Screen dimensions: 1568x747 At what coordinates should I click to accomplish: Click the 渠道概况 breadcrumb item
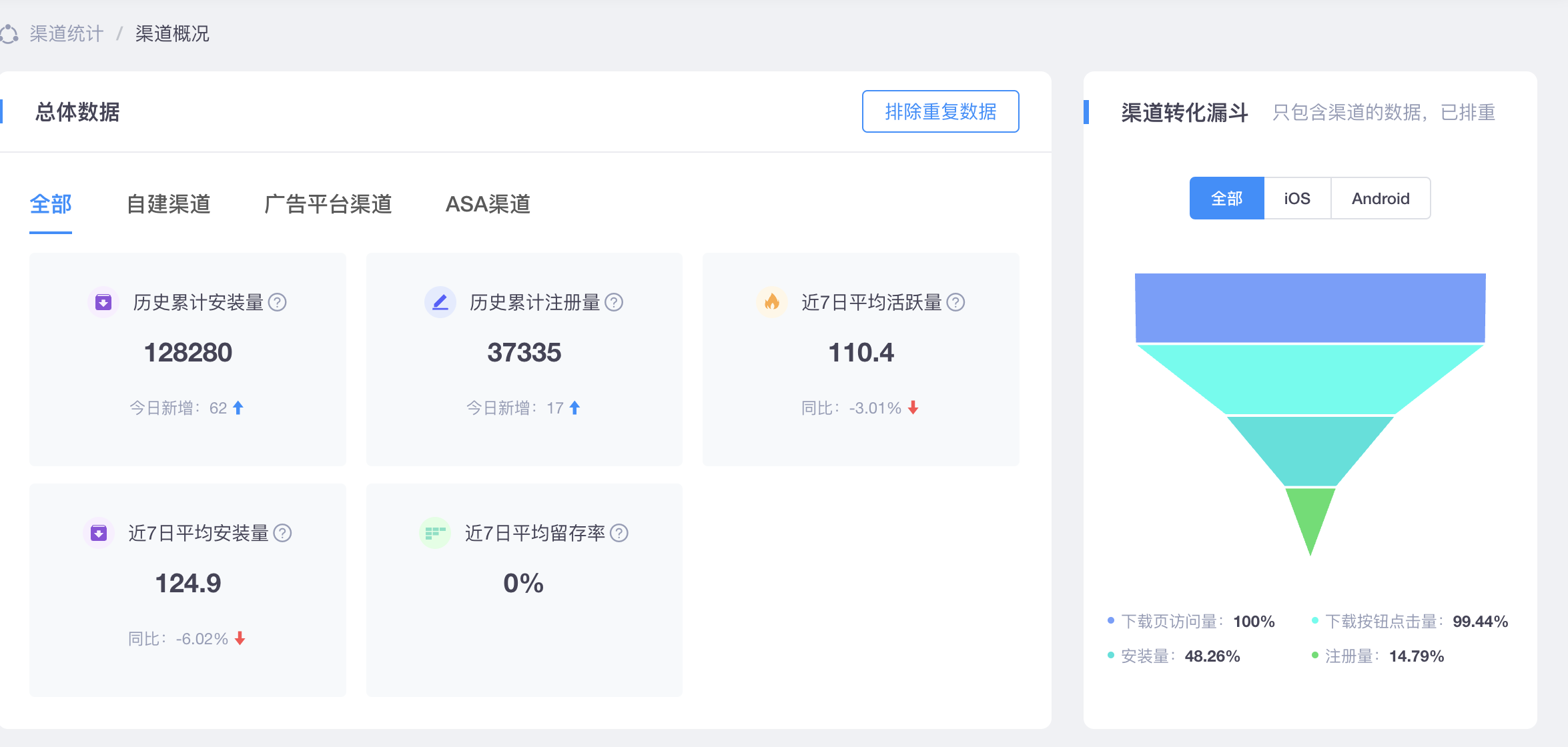pyautogui.click(x=172, y=33)
